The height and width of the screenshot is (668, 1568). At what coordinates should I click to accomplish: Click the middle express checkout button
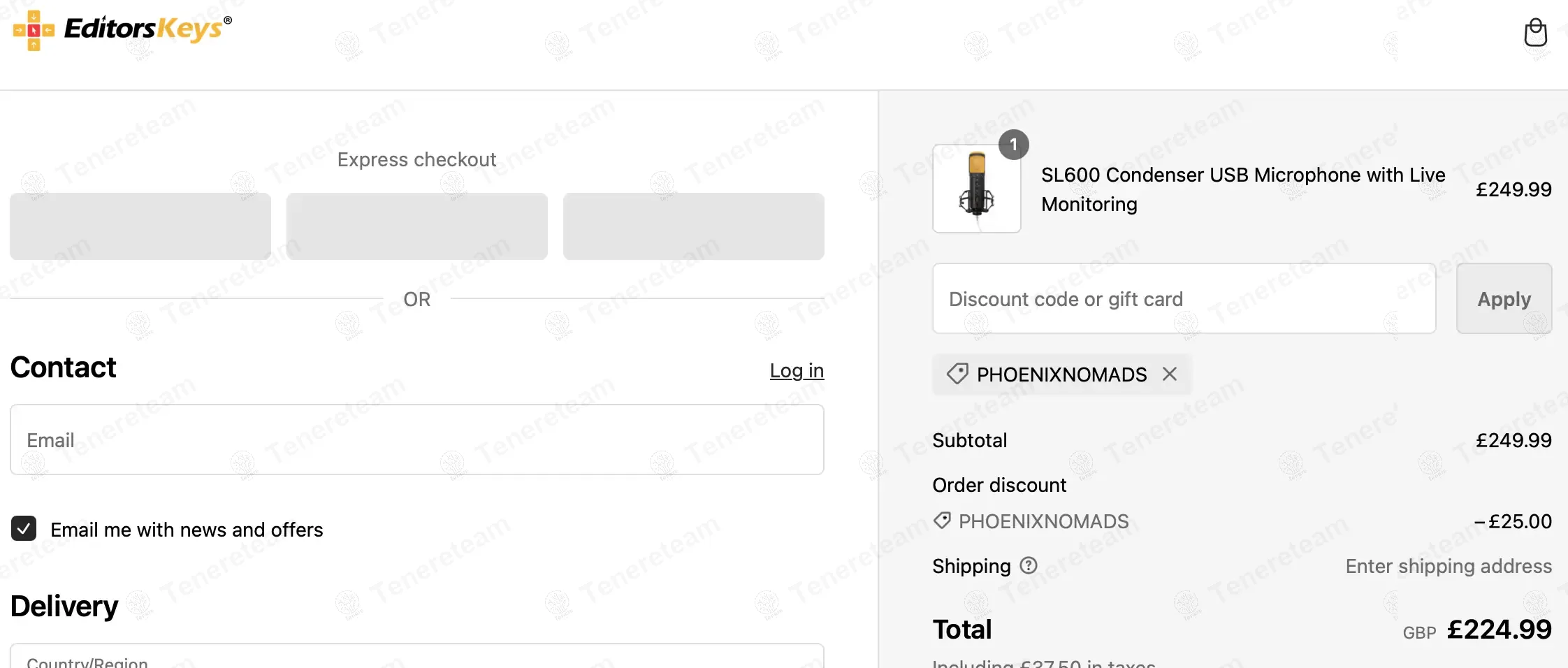(x=416, y=226)
